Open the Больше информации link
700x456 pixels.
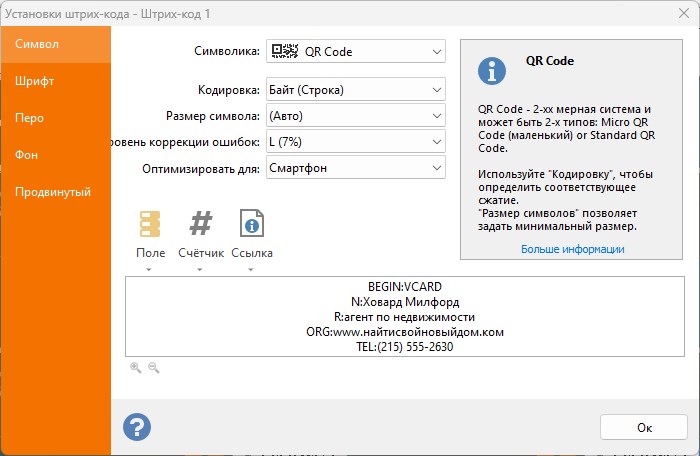572,249
